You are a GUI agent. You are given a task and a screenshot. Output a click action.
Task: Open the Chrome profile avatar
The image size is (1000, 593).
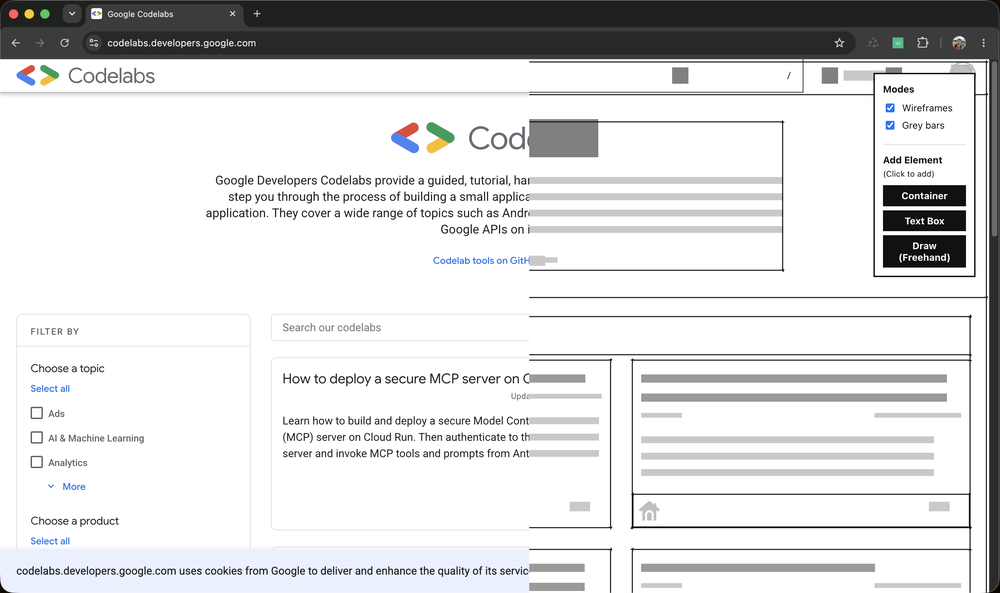pyautogui.click(x=959, y=43)
